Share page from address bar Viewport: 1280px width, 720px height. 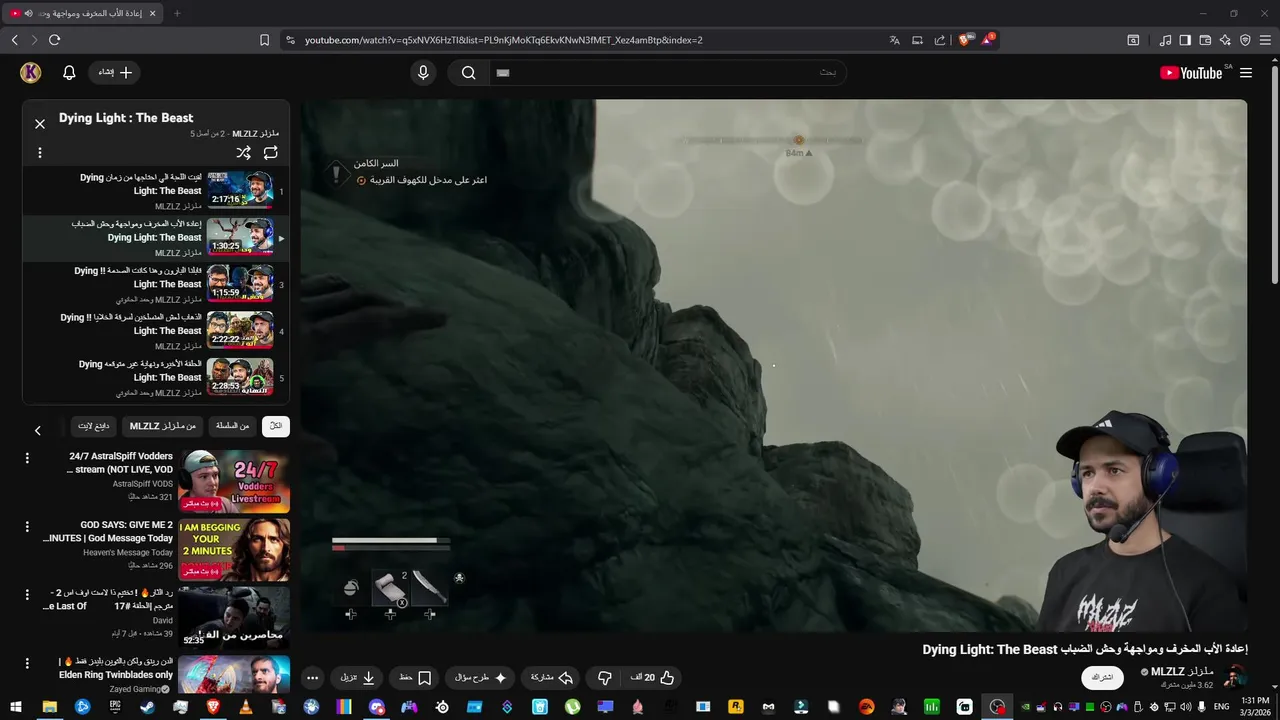[940, 40]
